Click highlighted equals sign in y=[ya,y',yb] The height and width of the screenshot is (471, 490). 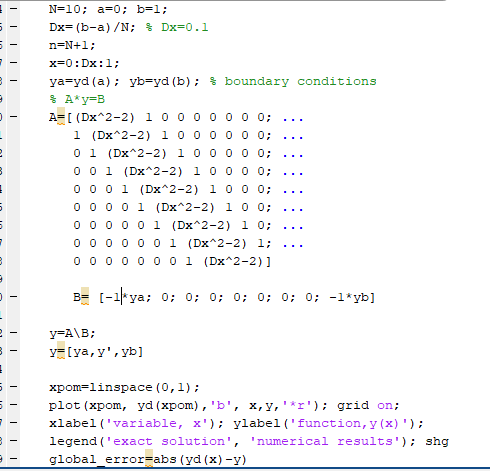tap(61, 351)
